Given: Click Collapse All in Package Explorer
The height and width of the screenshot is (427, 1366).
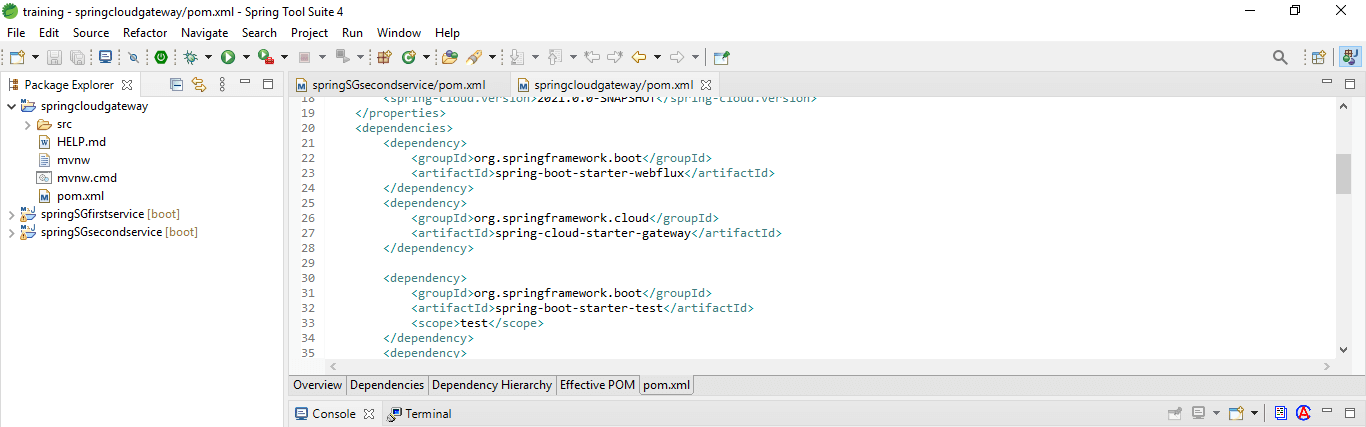Looking at the screenshot, I should coord(177,84).
